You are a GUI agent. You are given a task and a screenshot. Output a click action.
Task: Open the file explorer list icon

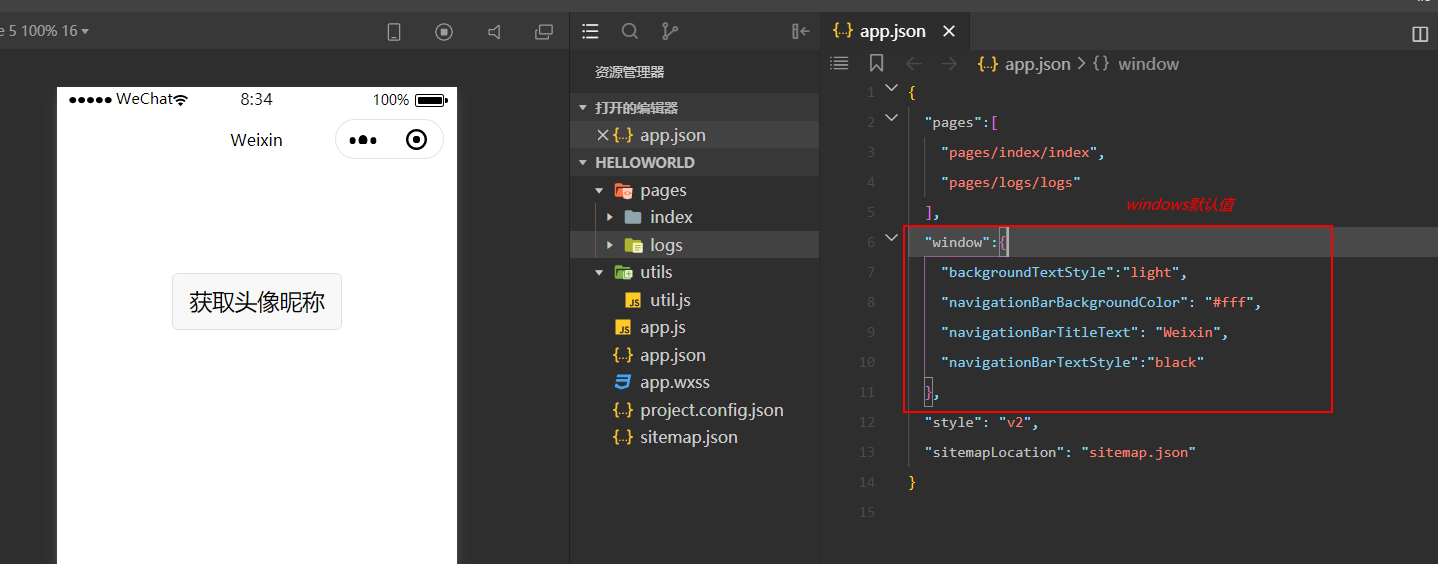590,31
